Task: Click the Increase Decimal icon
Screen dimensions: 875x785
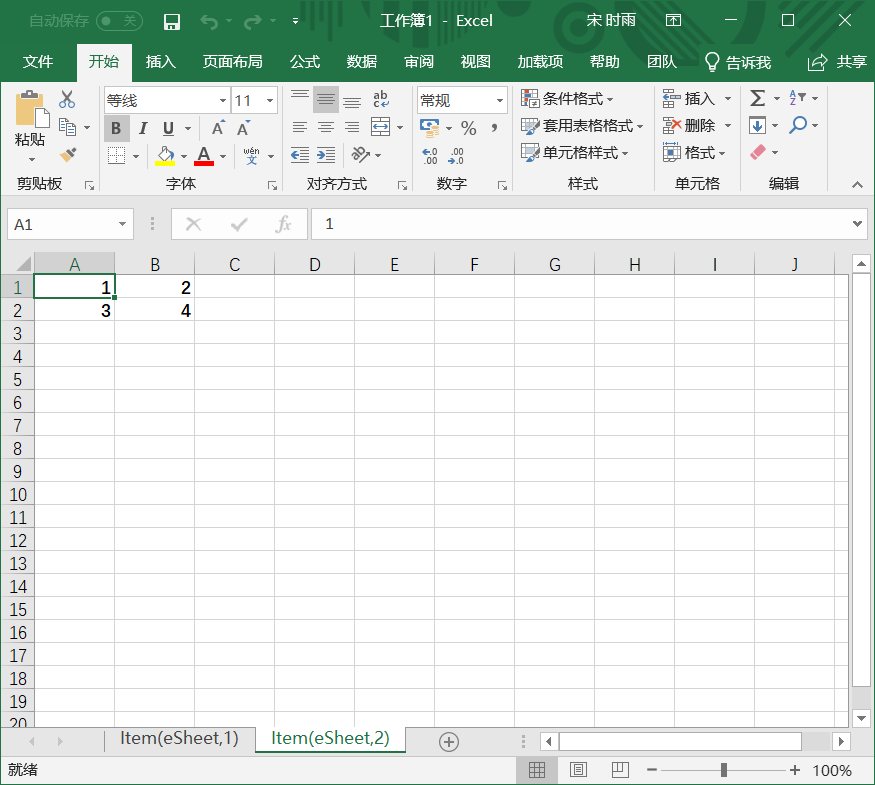Action: point(430,156)
